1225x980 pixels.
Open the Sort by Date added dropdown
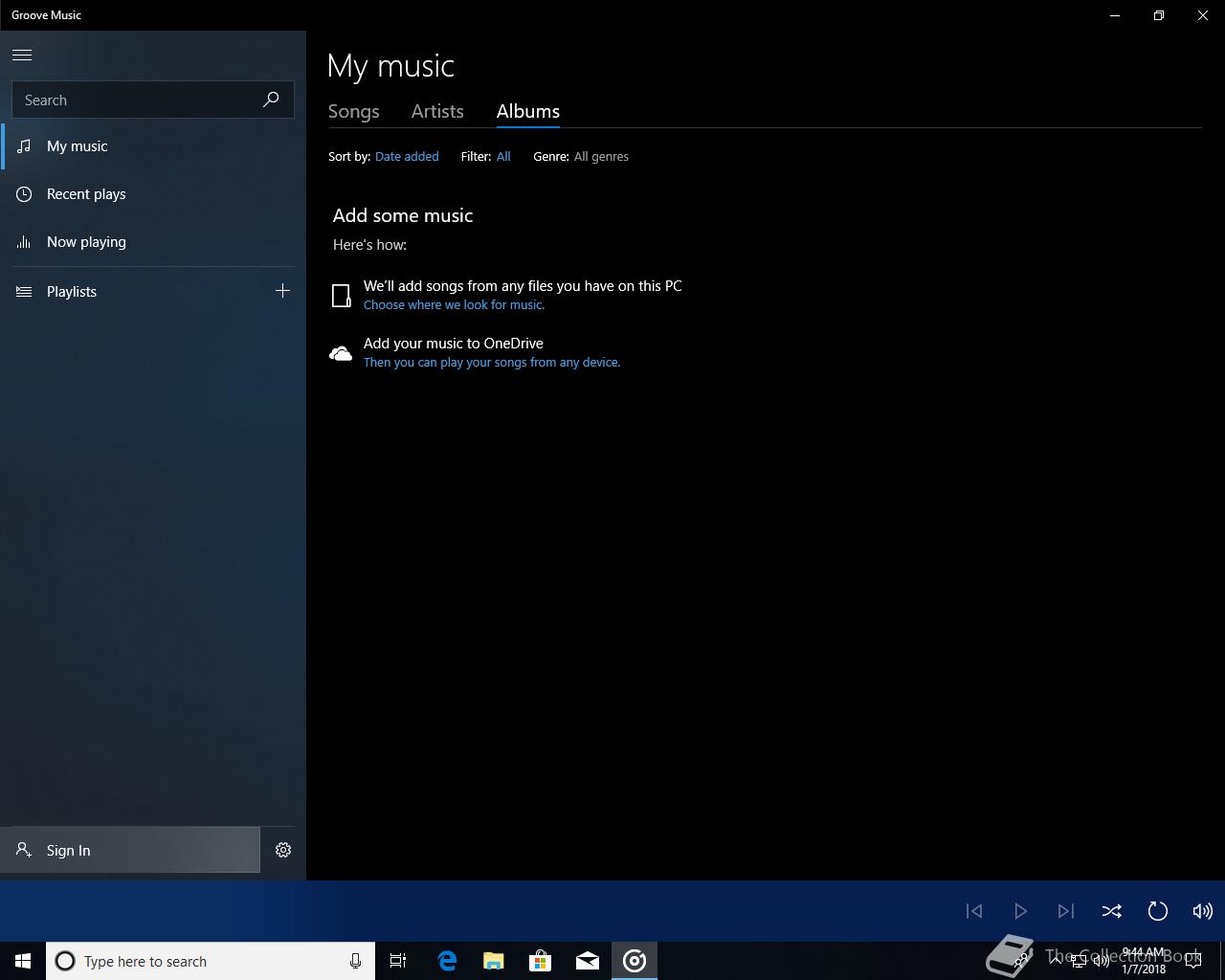click(407, 156)
